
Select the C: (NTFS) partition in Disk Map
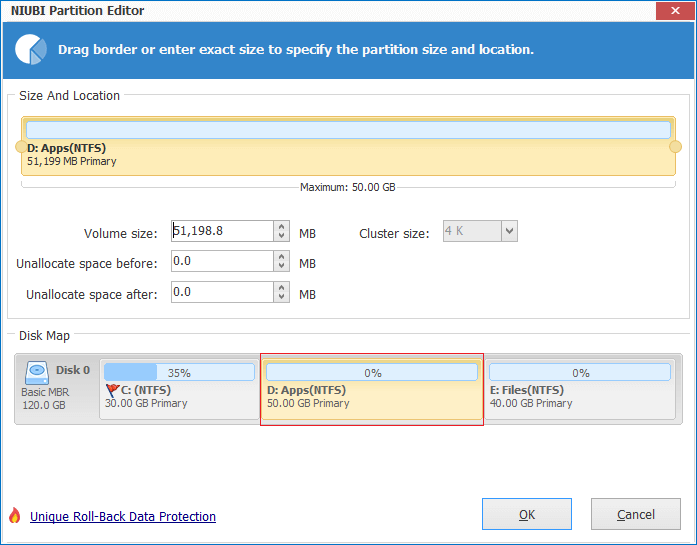click(179, 389)
